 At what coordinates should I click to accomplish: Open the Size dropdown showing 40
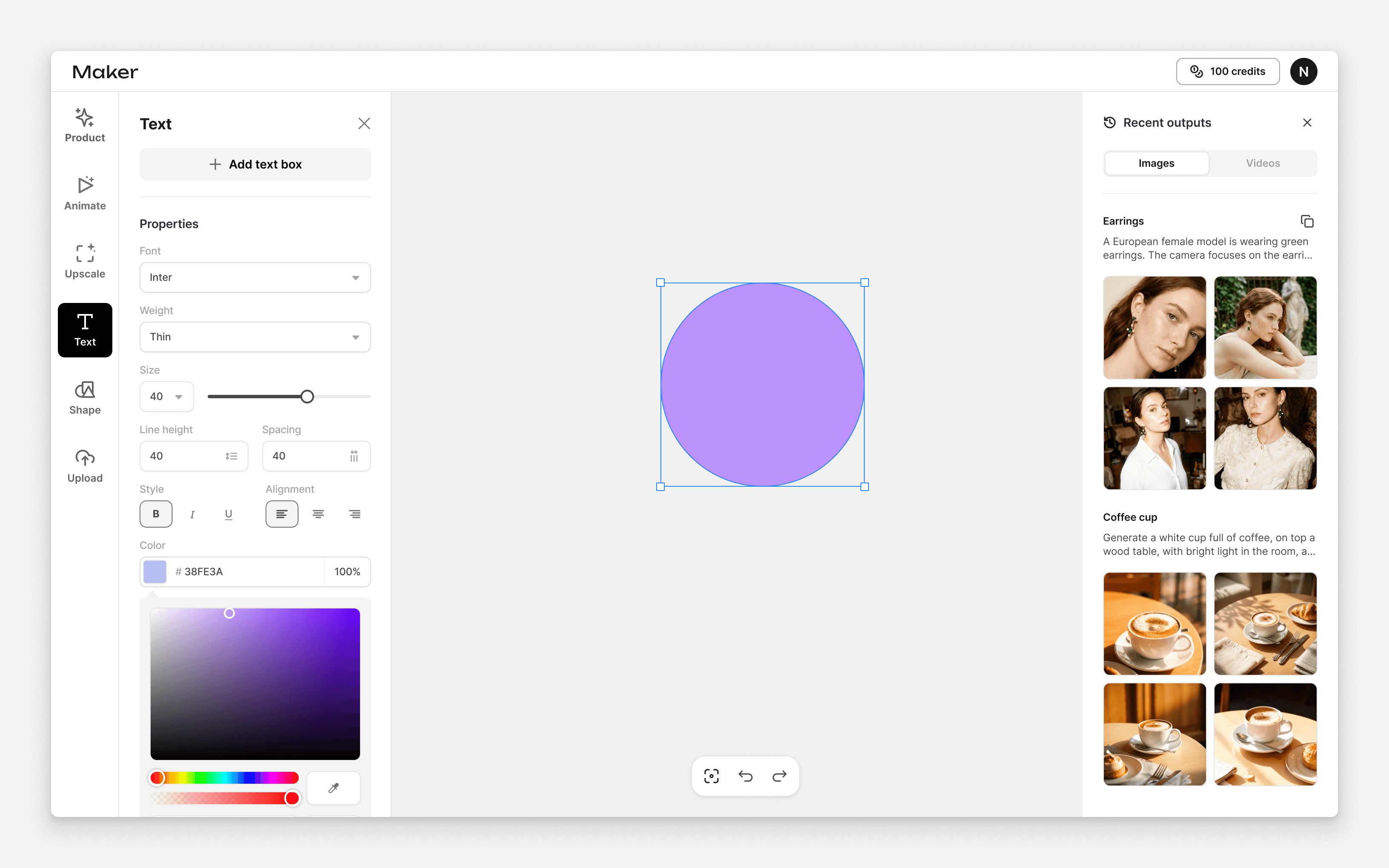[166, 397]
